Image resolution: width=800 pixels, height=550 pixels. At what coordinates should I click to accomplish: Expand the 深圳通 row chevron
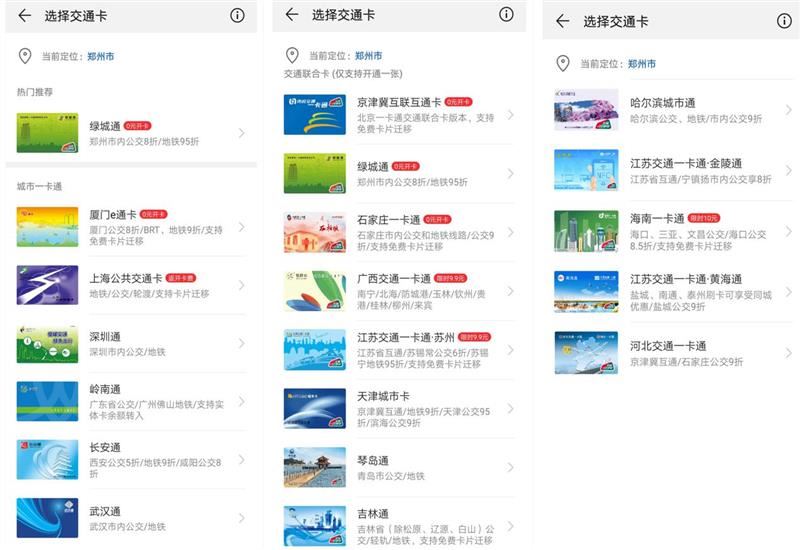241,343
